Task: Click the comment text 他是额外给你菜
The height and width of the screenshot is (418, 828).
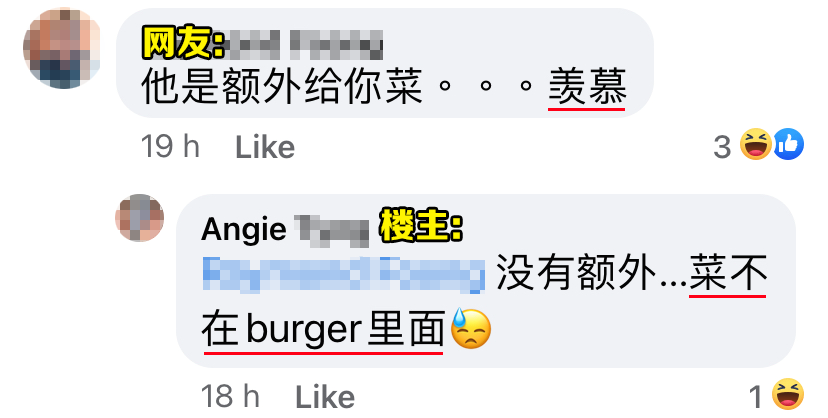Action: 282,87
